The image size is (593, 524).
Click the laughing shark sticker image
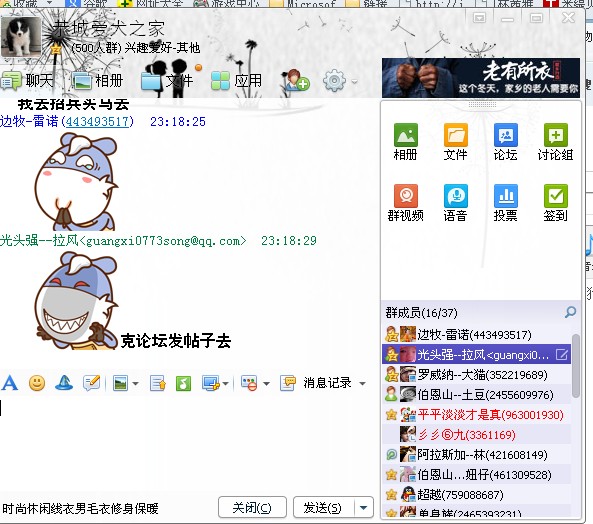[x=76, y=301]
